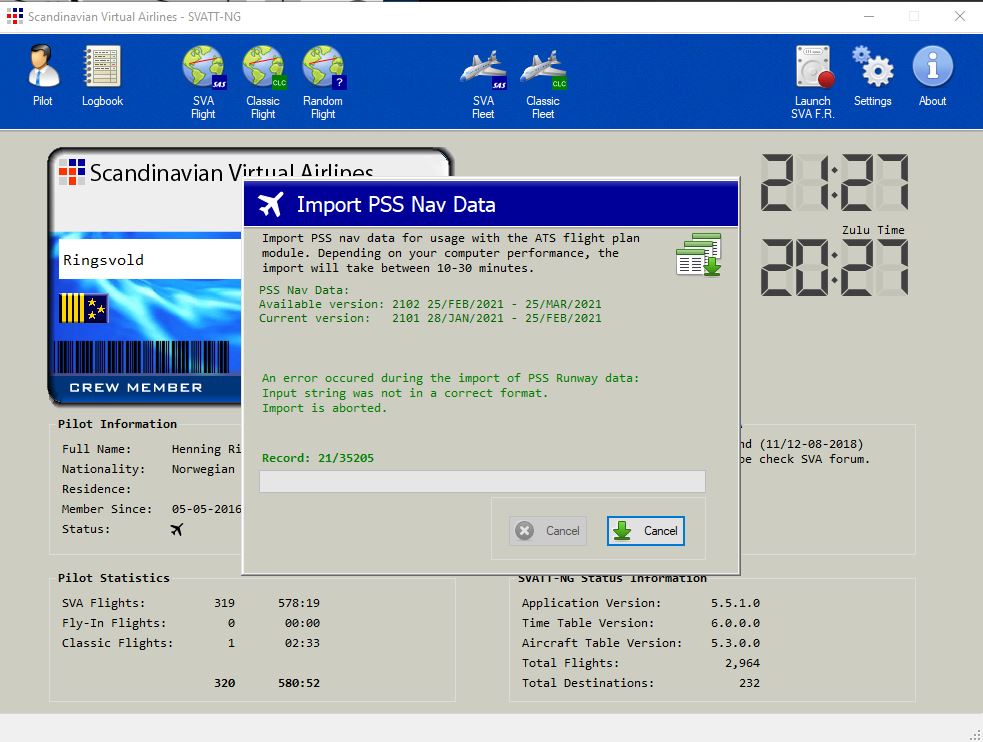This screenshot has height=742, width=983.
Task: Click the total hours 580:52 value
Action: (299, 683)
